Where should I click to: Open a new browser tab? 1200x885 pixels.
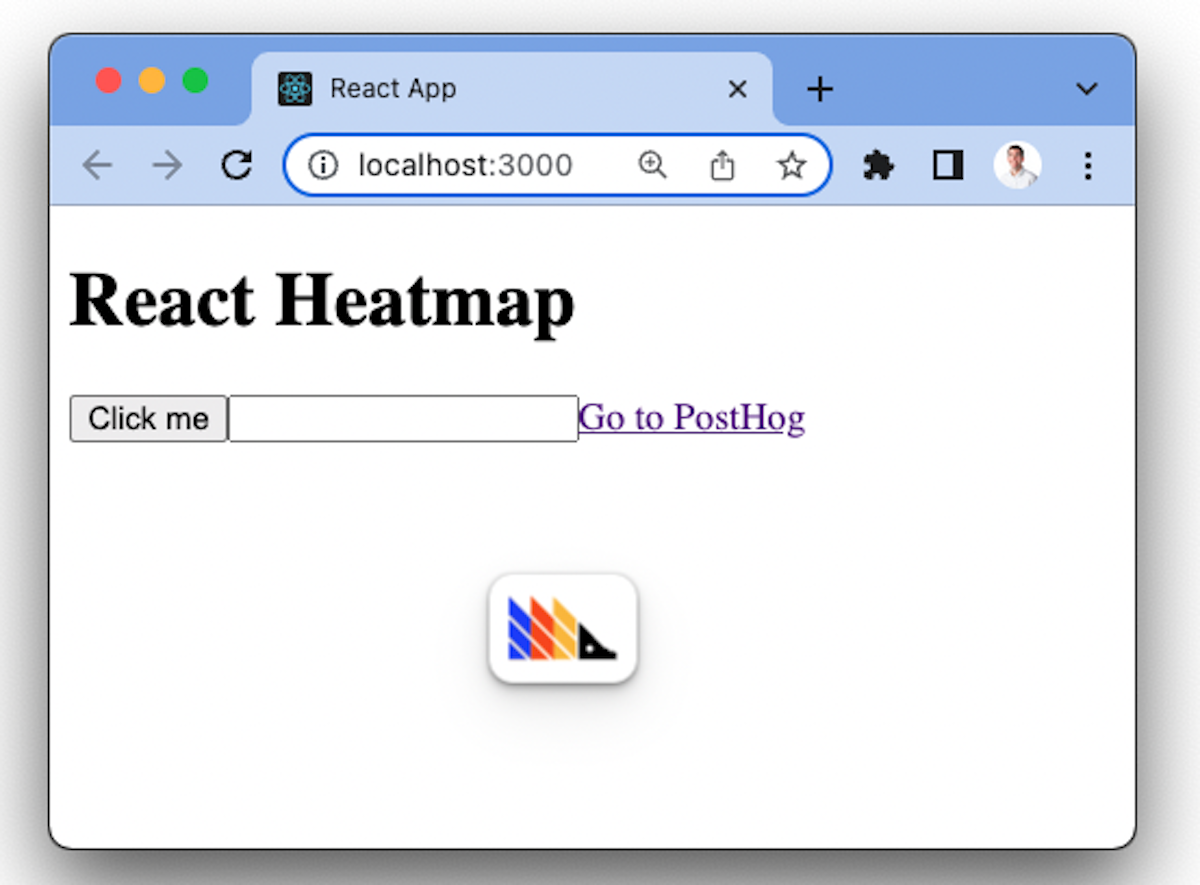point(820,89)
